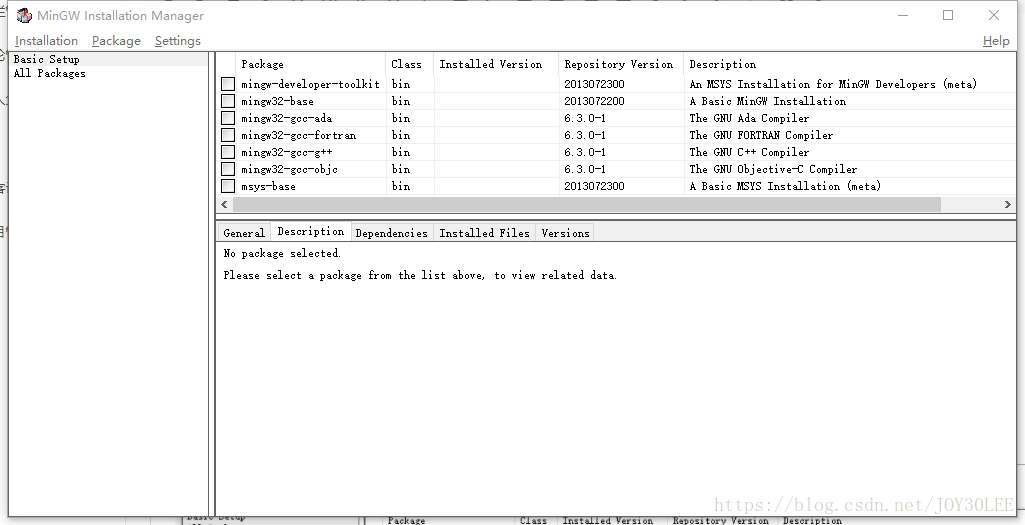
Task: Click 'The GNU C++ Compiler' description
Action: click(749, 152)
